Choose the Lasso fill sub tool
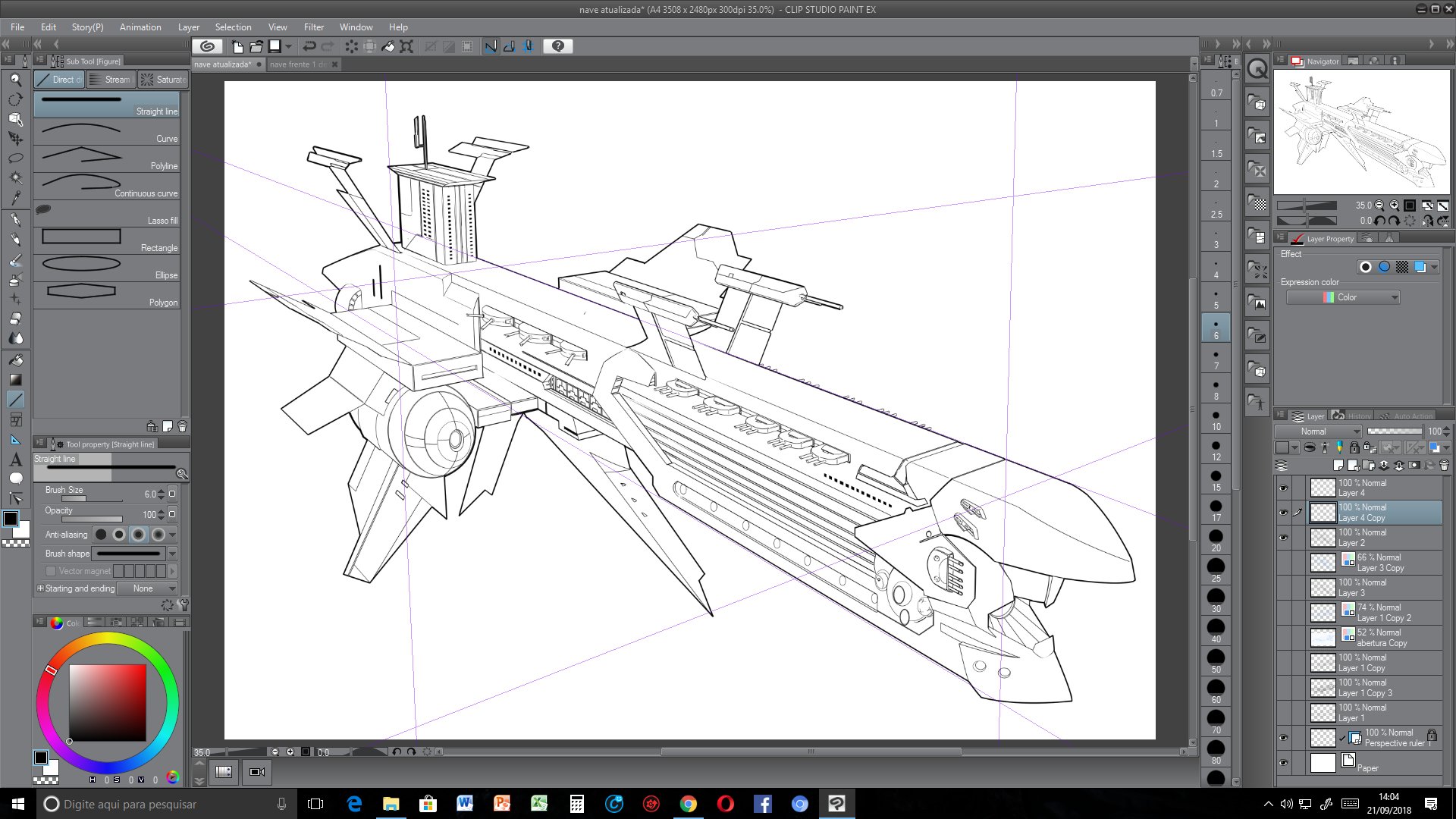This screenshot has height=819, width=1456. [x=107, y=214]
